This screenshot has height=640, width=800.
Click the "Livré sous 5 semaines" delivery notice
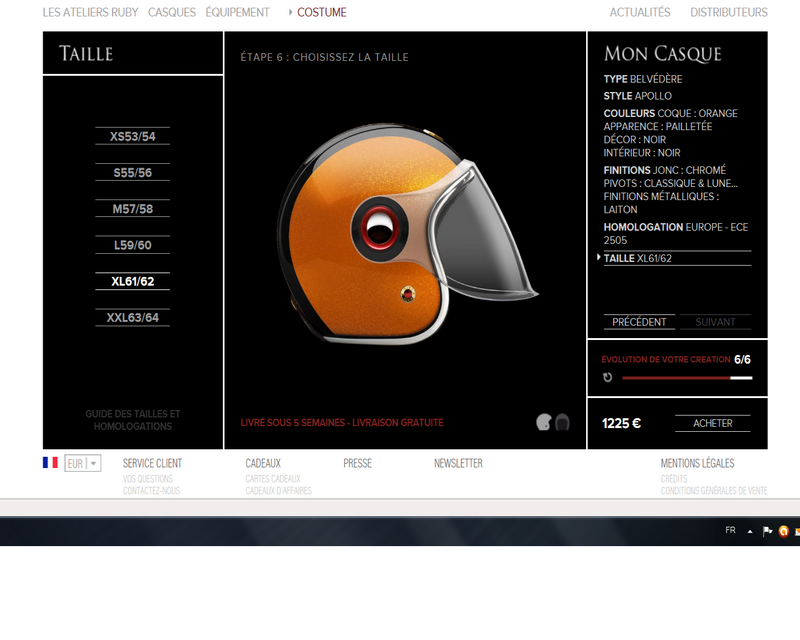[342, 423]
